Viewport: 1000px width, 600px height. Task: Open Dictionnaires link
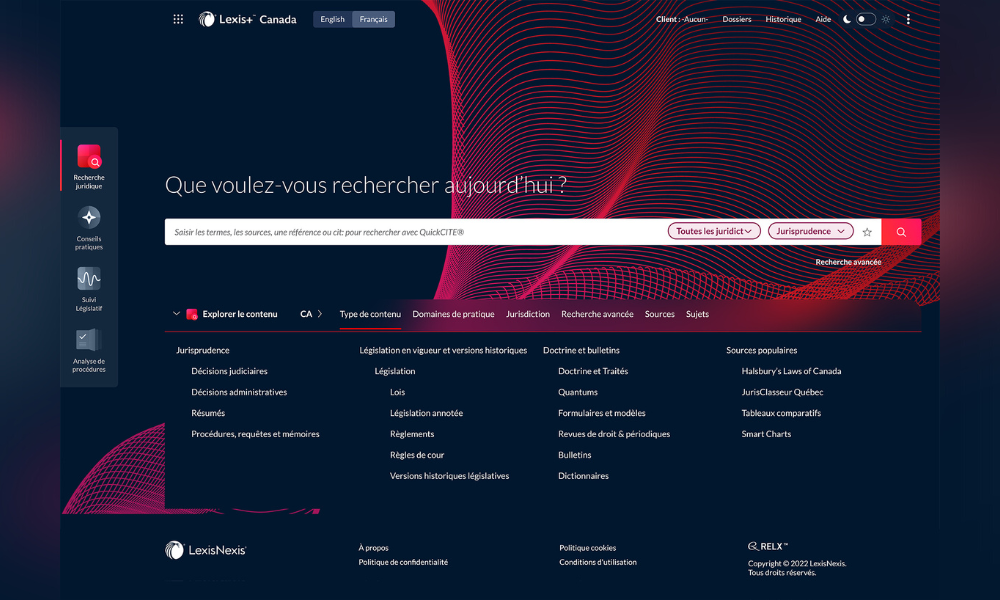point(584,476)
